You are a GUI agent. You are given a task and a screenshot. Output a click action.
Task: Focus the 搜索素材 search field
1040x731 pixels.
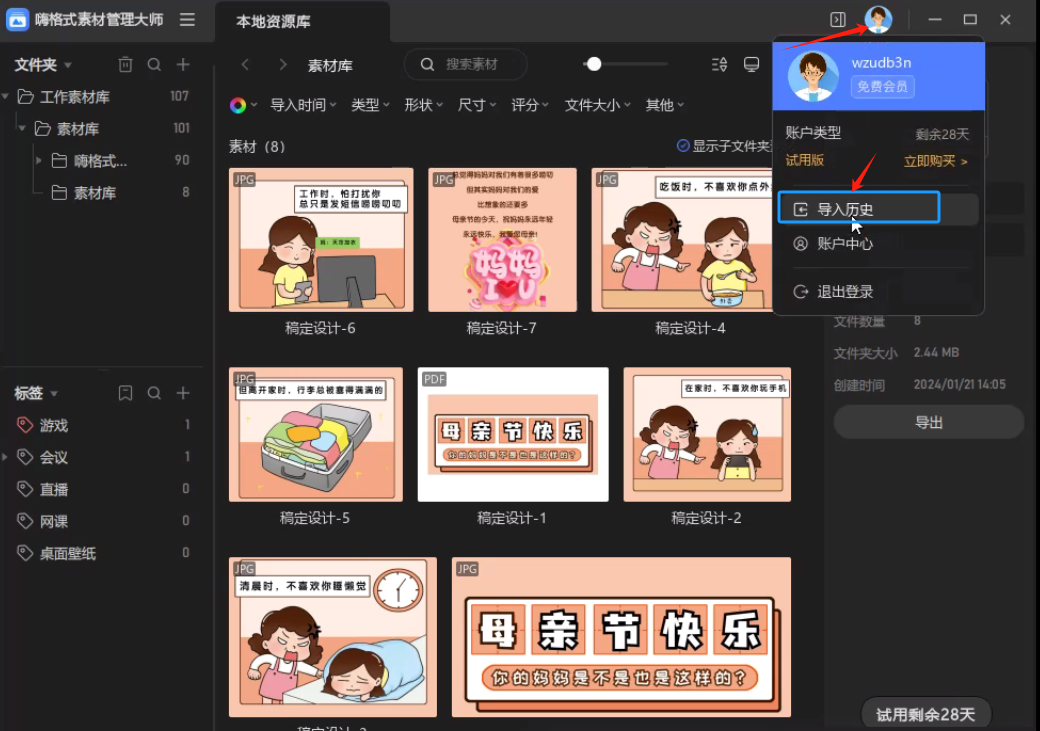tap(466, 64)
